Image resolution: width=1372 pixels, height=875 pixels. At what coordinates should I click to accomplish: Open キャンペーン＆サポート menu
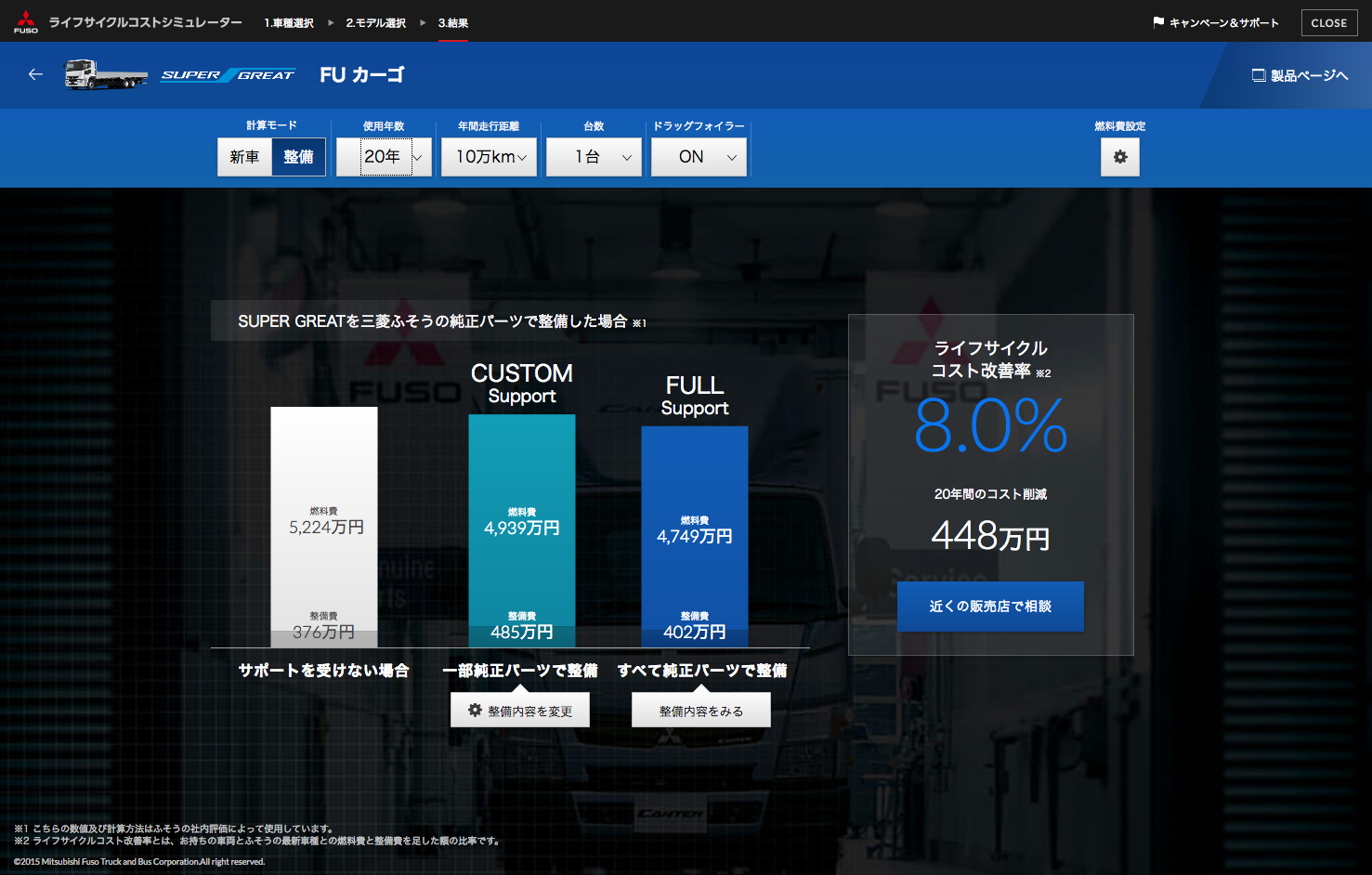[x=1216, y=22]
